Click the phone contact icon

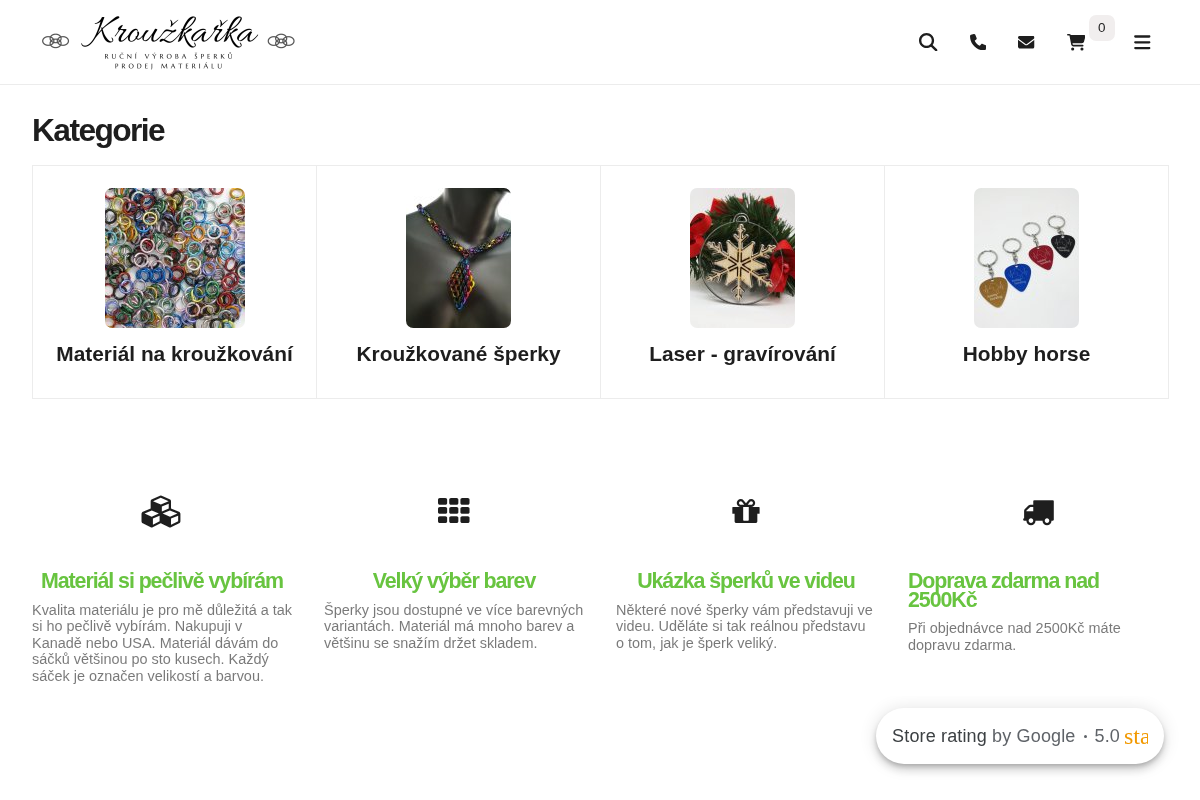point(978,42)
